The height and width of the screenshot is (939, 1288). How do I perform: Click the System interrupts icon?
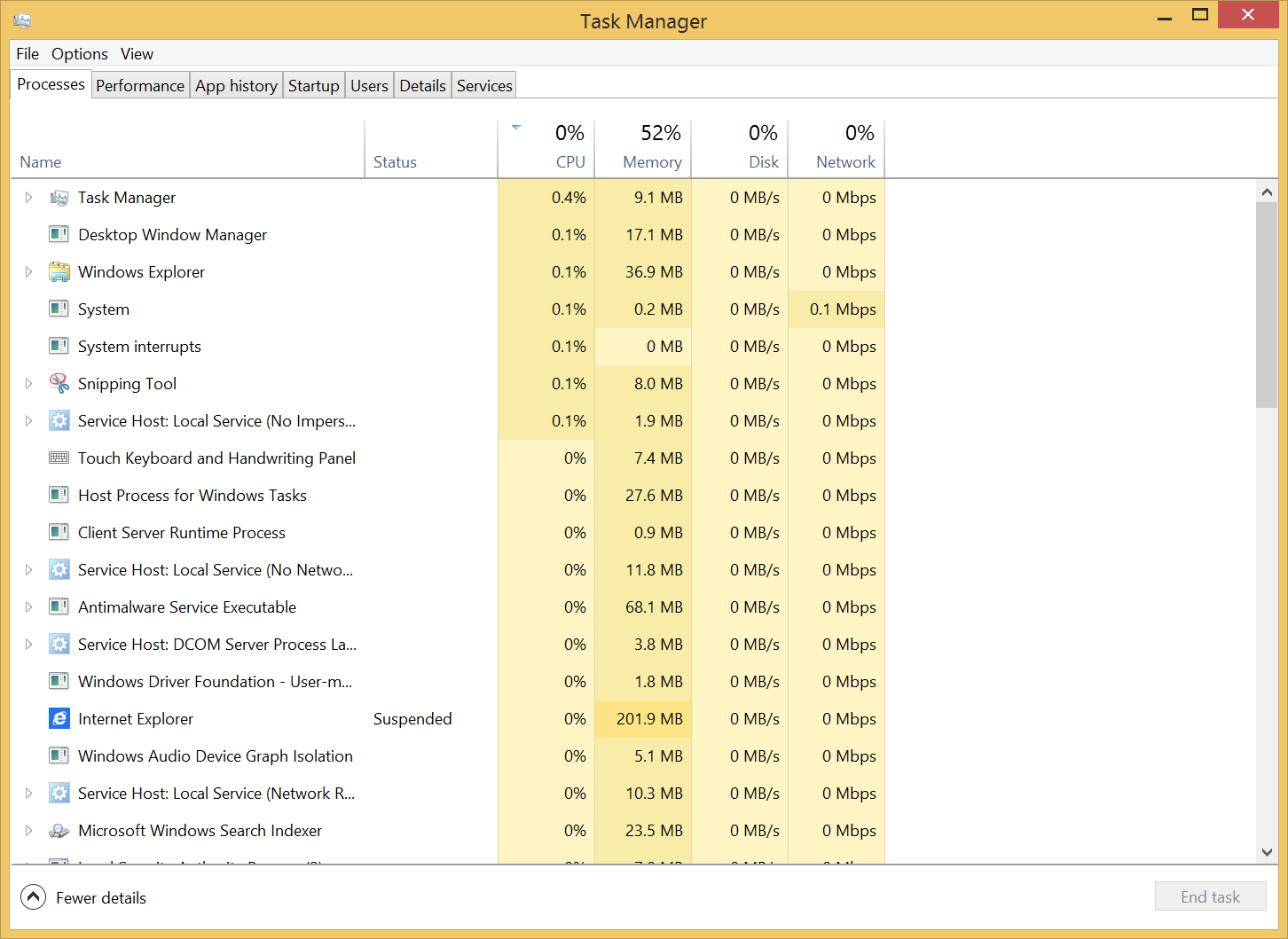coord(59,347)
